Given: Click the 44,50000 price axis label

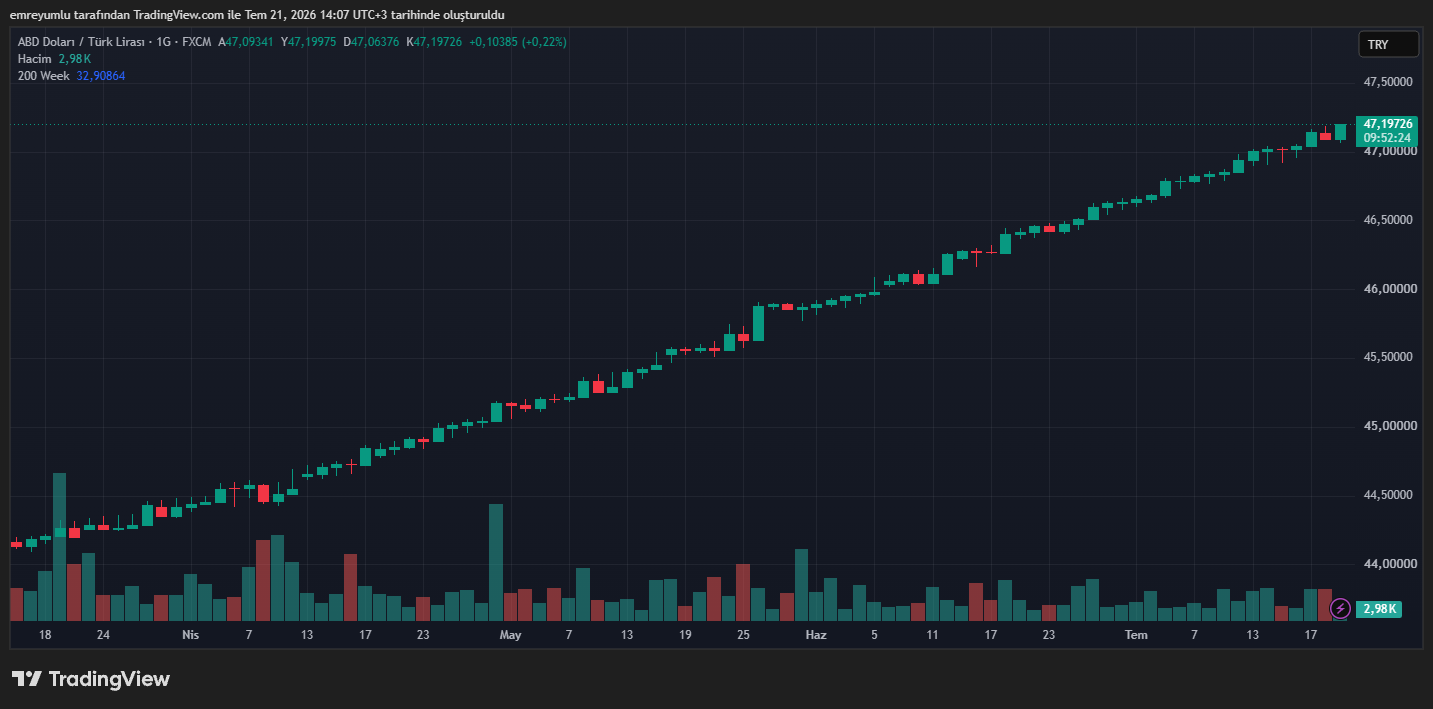Looking at the screenshot, I should pos(1390,495).
